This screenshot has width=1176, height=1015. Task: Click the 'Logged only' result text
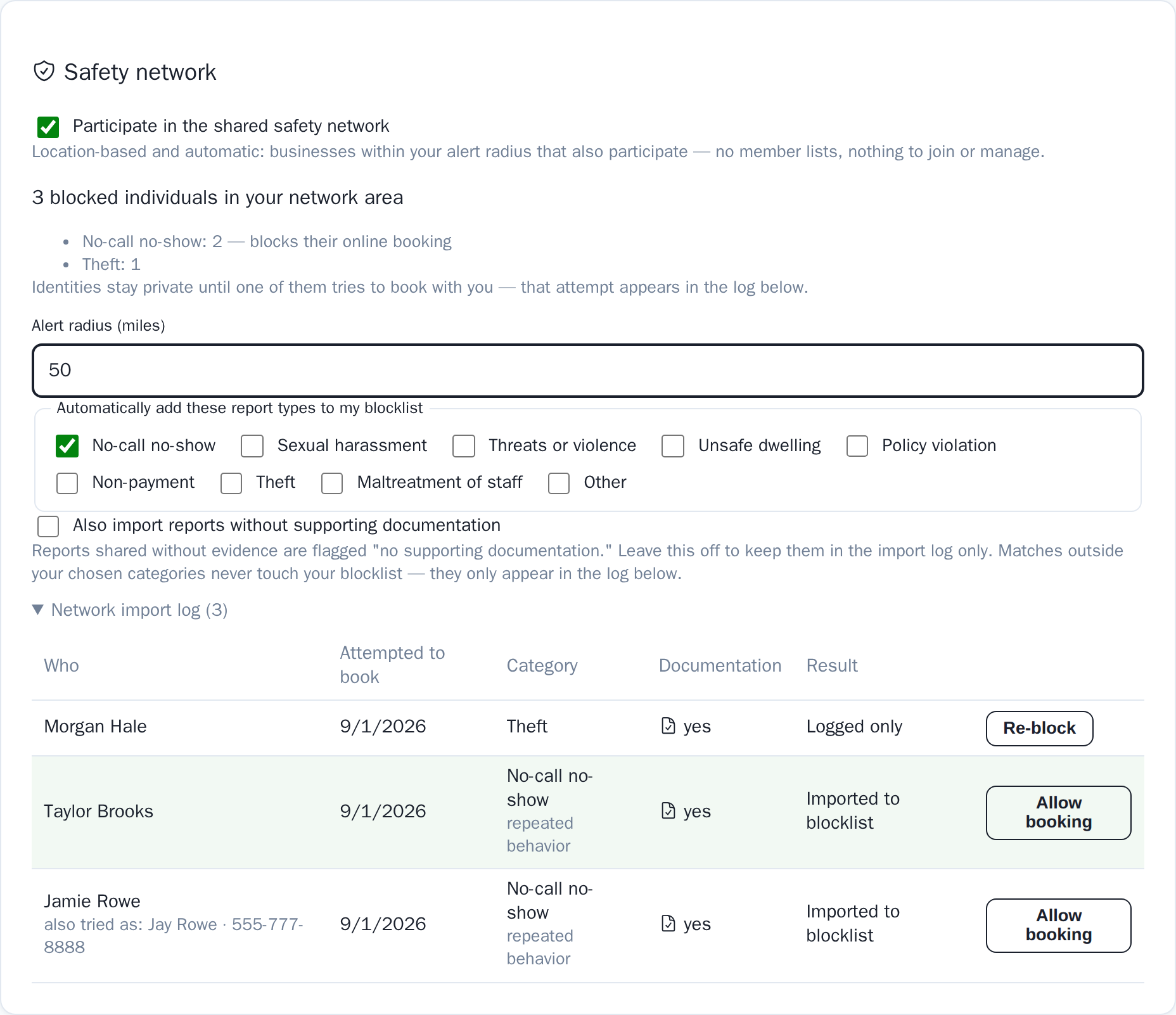(854, 726)
